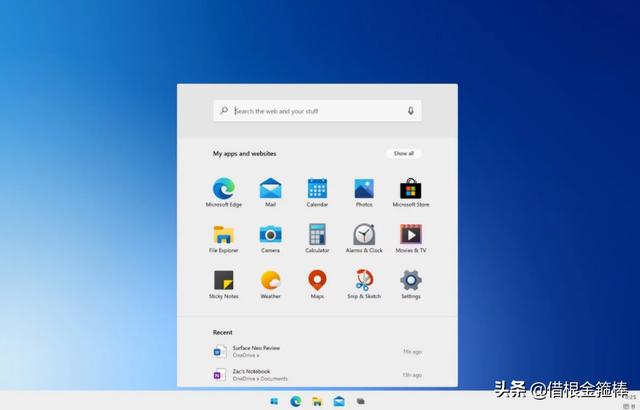Screen dimensions: 640x410
Task: Launch Microsoft Store
Action: (410, 188)
